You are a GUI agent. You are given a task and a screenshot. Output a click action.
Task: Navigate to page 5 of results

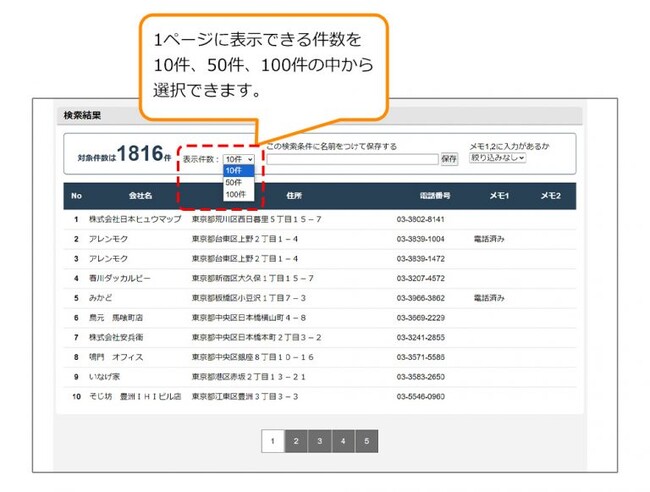pos(366,440)
